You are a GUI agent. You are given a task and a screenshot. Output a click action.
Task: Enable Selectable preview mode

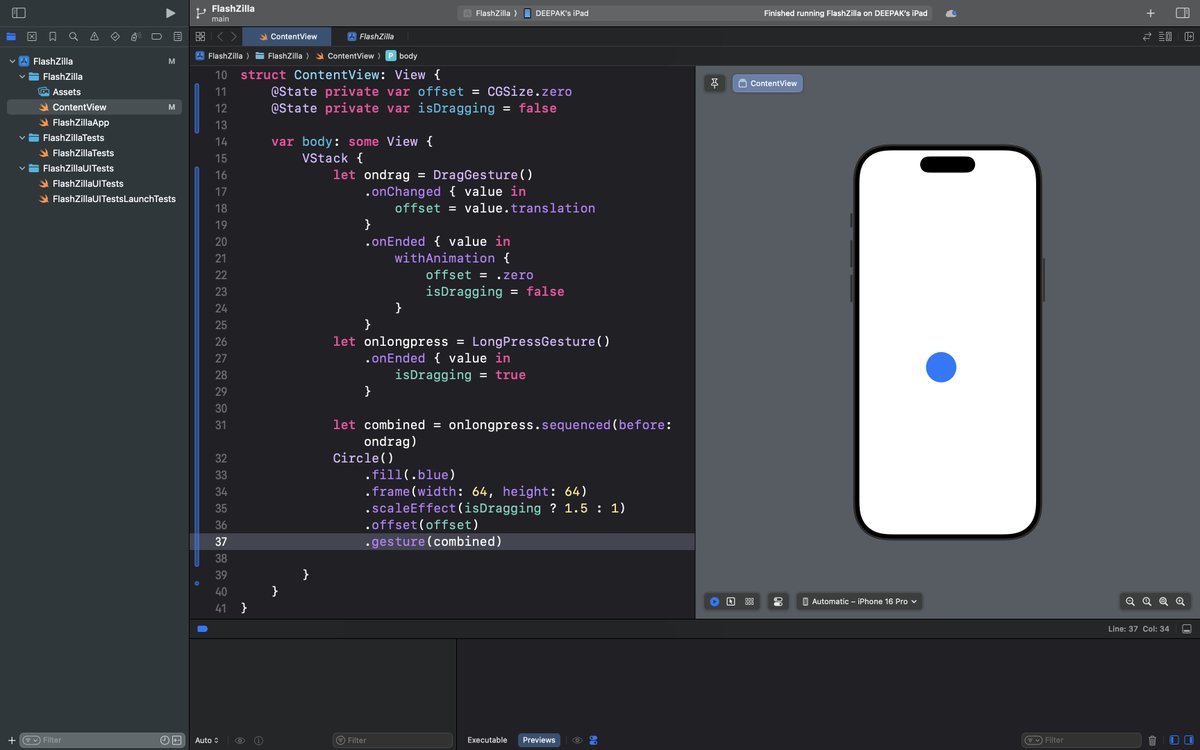coord(731,601)
